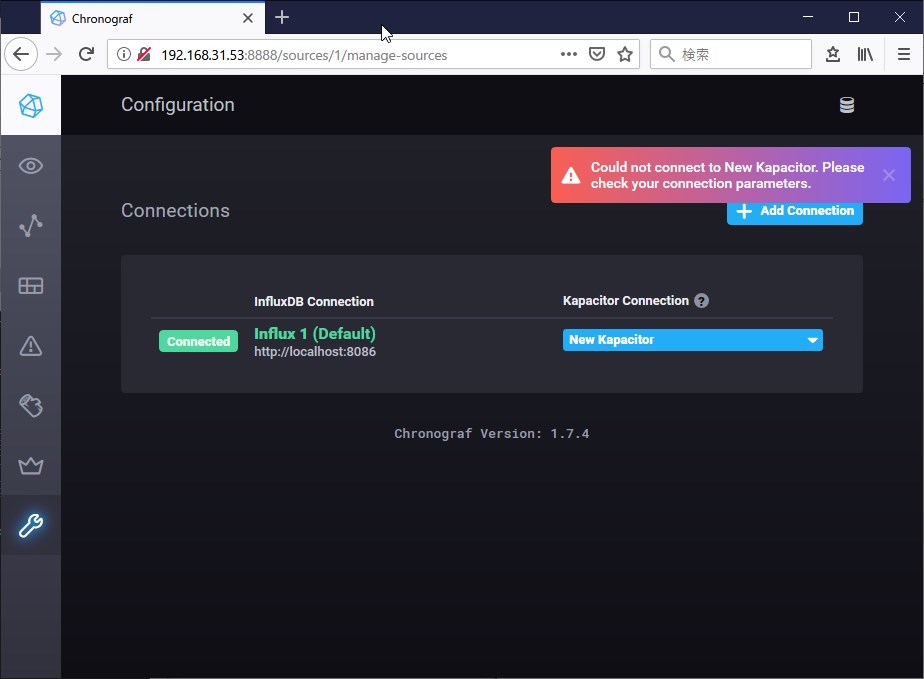Show site information icon in address bar
The width and height of the screenshot is (924, 679).
tap(124, 54)
